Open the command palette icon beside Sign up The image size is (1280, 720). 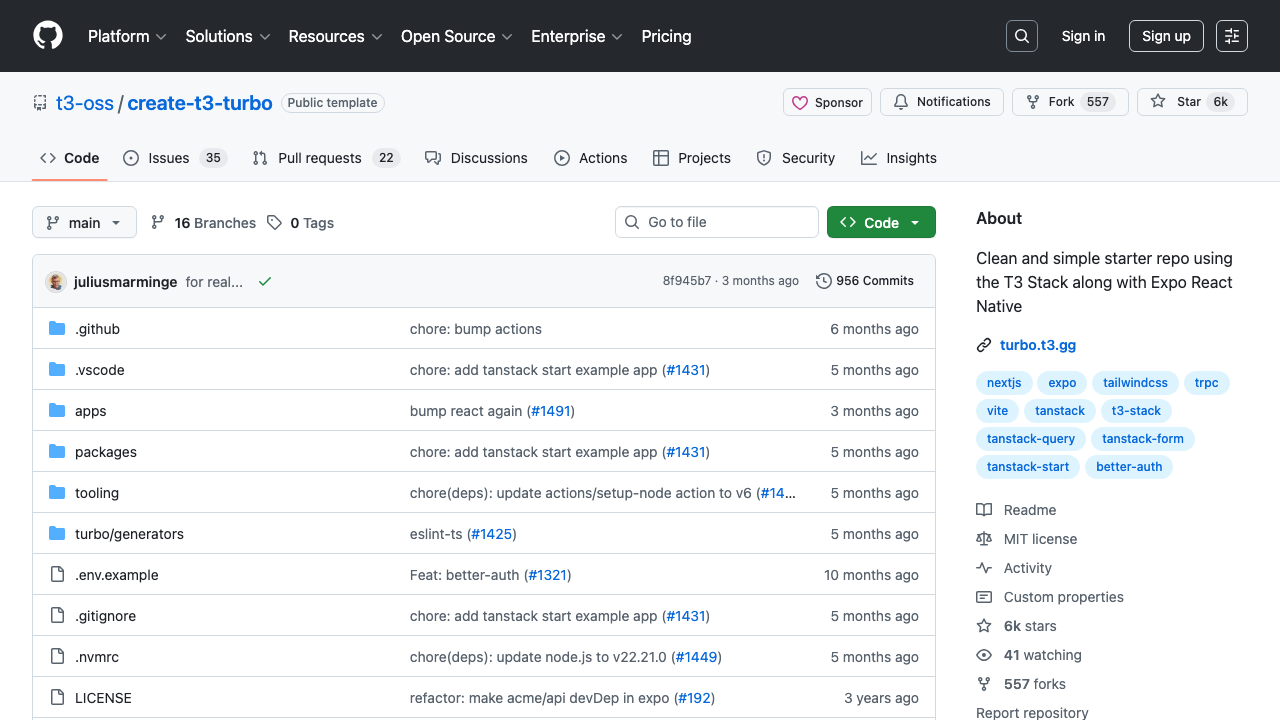[x=1231, y=36]
